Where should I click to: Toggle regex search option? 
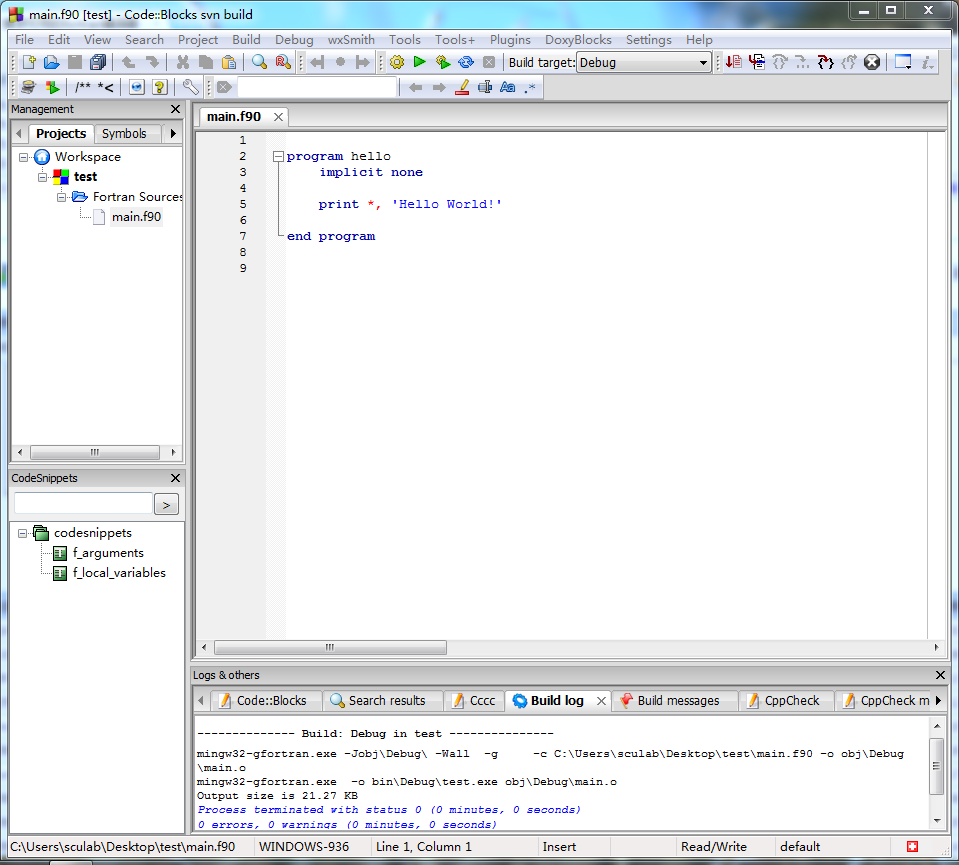[530, 87]
